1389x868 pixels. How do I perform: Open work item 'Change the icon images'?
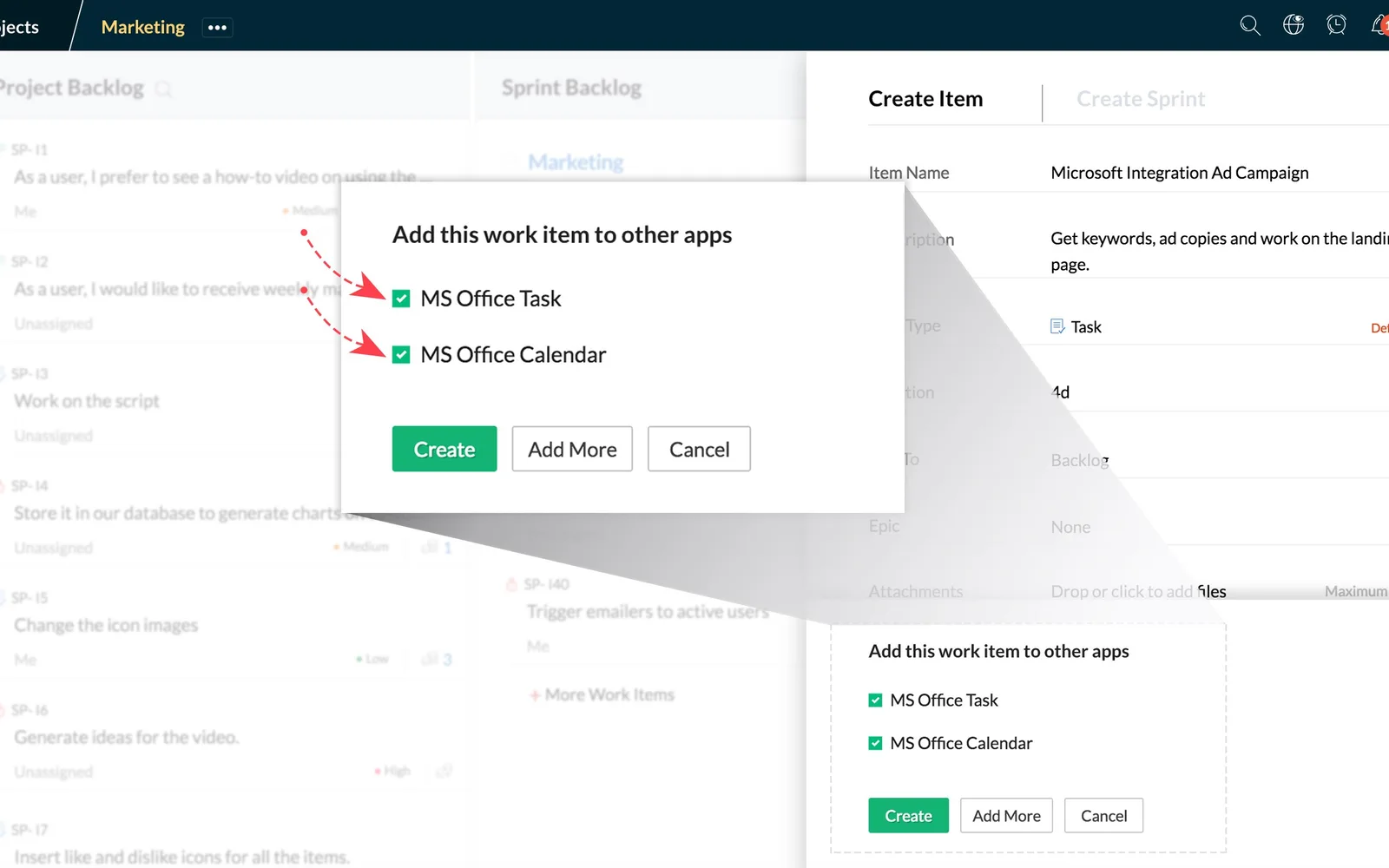pyautogui.click(x=106, y=625)
